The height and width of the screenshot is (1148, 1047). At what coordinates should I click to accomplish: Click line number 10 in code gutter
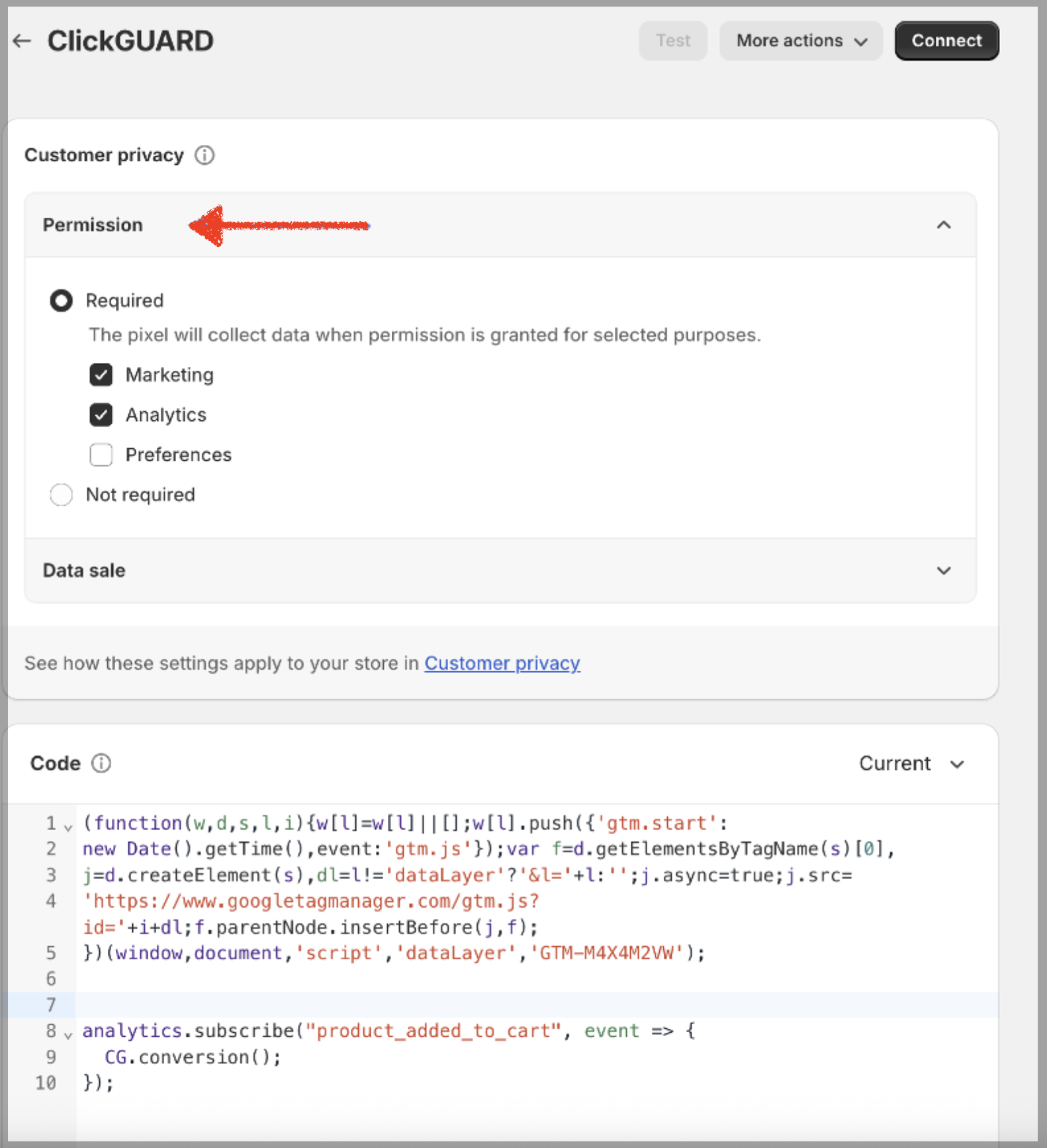pyautogui.click(x=46, y=1083)
